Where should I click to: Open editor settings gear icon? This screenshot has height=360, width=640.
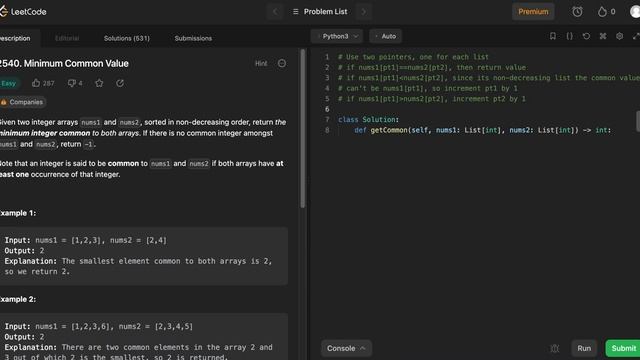[620, 36]
